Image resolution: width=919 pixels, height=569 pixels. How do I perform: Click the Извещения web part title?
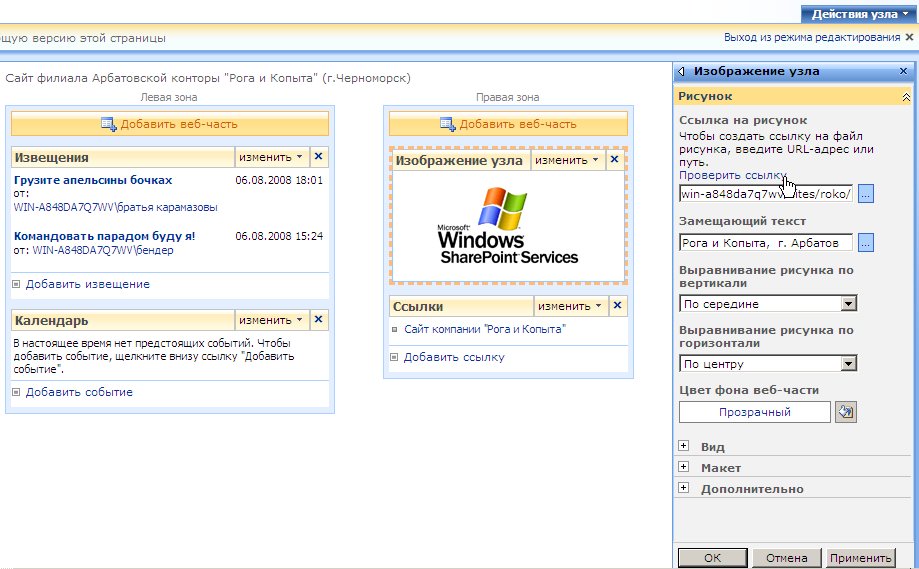52,158
